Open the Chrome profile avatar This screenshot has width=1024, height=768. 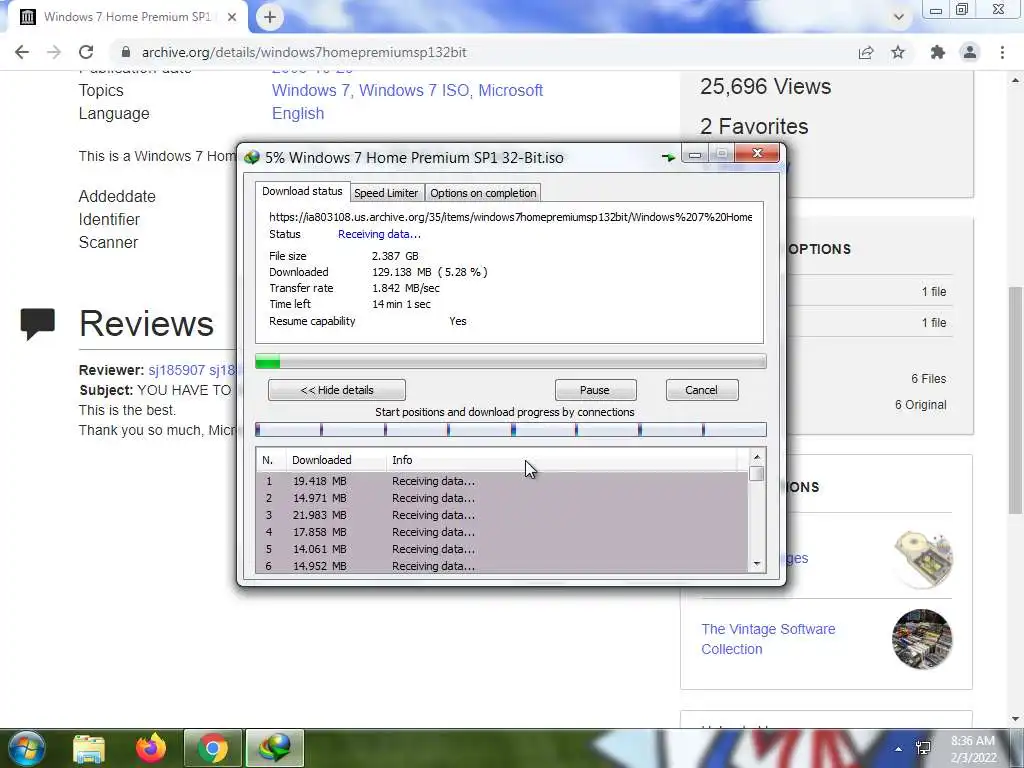970,52
